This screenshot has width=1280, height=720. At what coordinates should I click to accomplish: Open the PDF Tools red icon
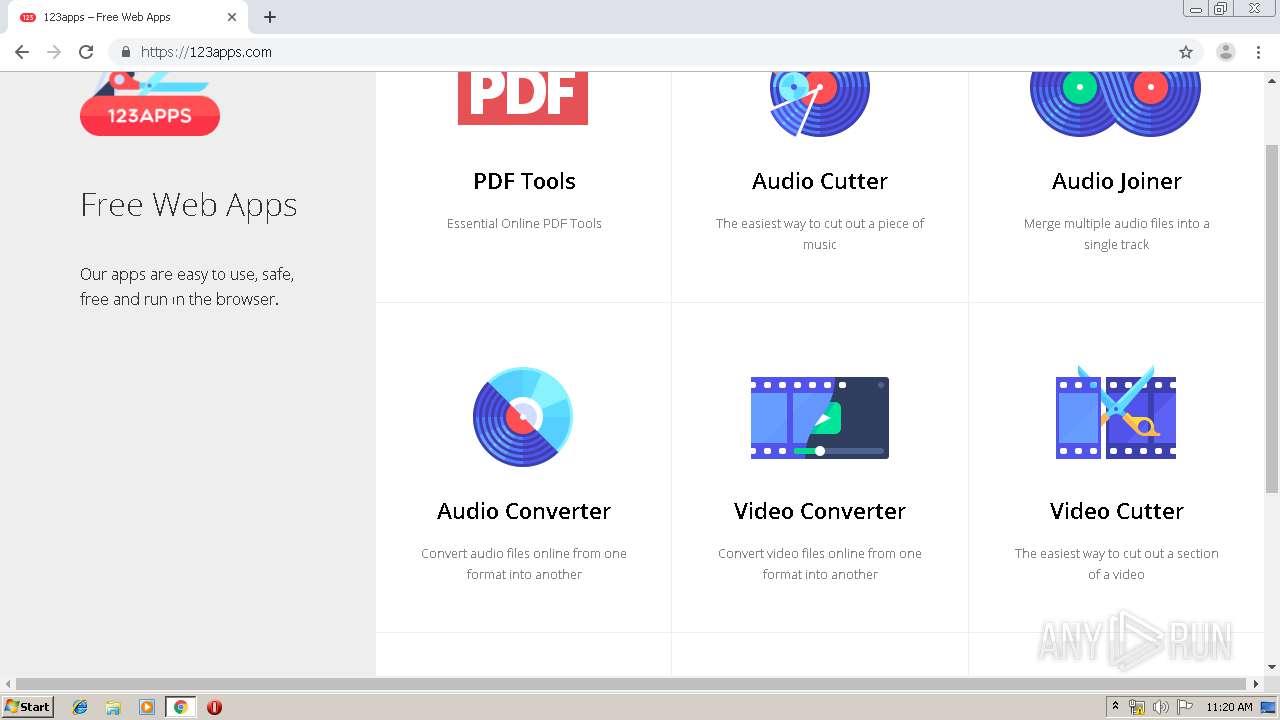pos(523,98)
